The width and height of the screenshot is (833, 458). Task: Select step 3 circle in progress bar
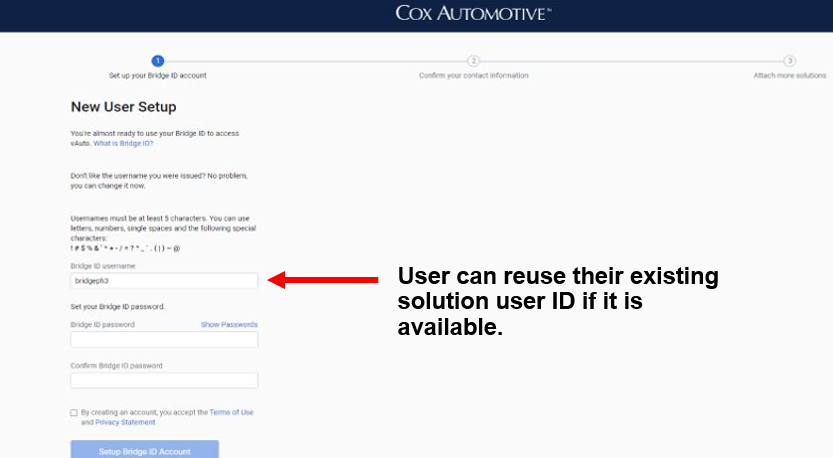[x=789, y=61]
